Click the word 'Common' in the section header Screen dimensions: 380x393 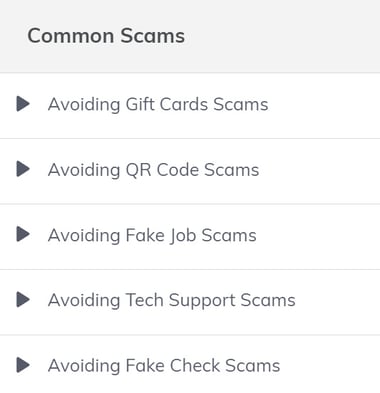71,36
